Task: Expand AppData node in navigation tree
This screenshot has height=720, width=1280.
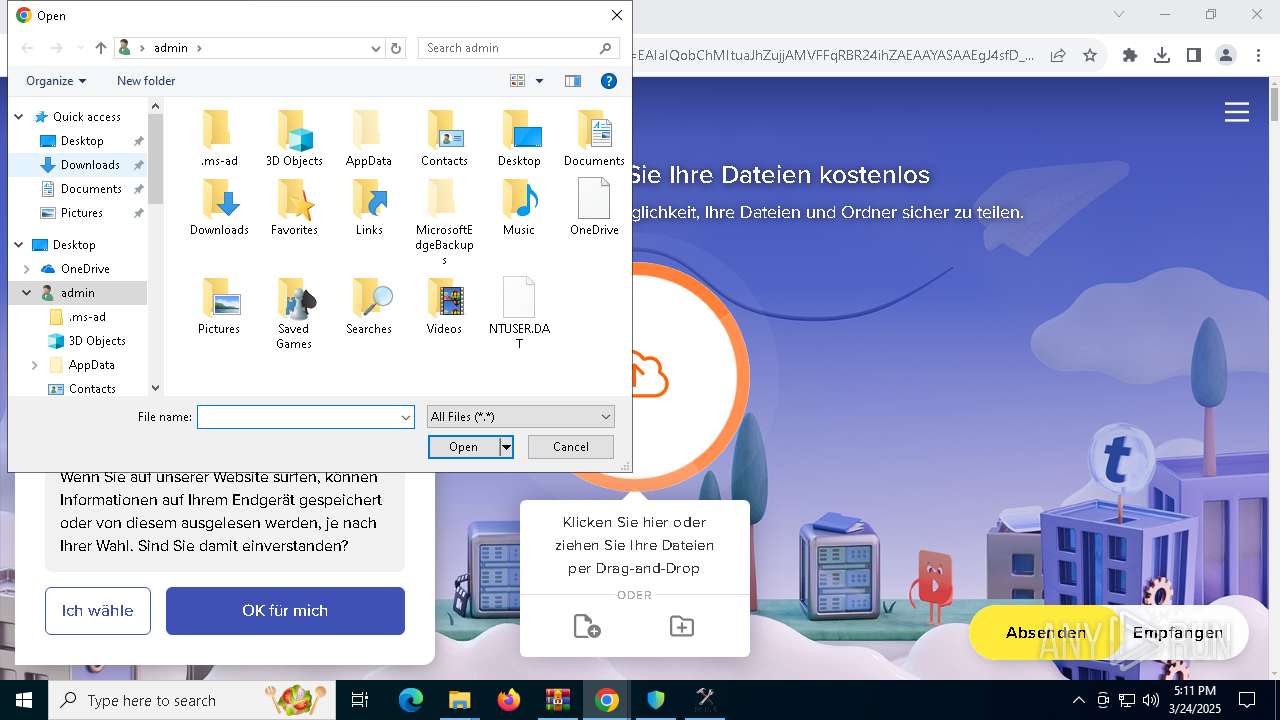Action: [34, 365]
